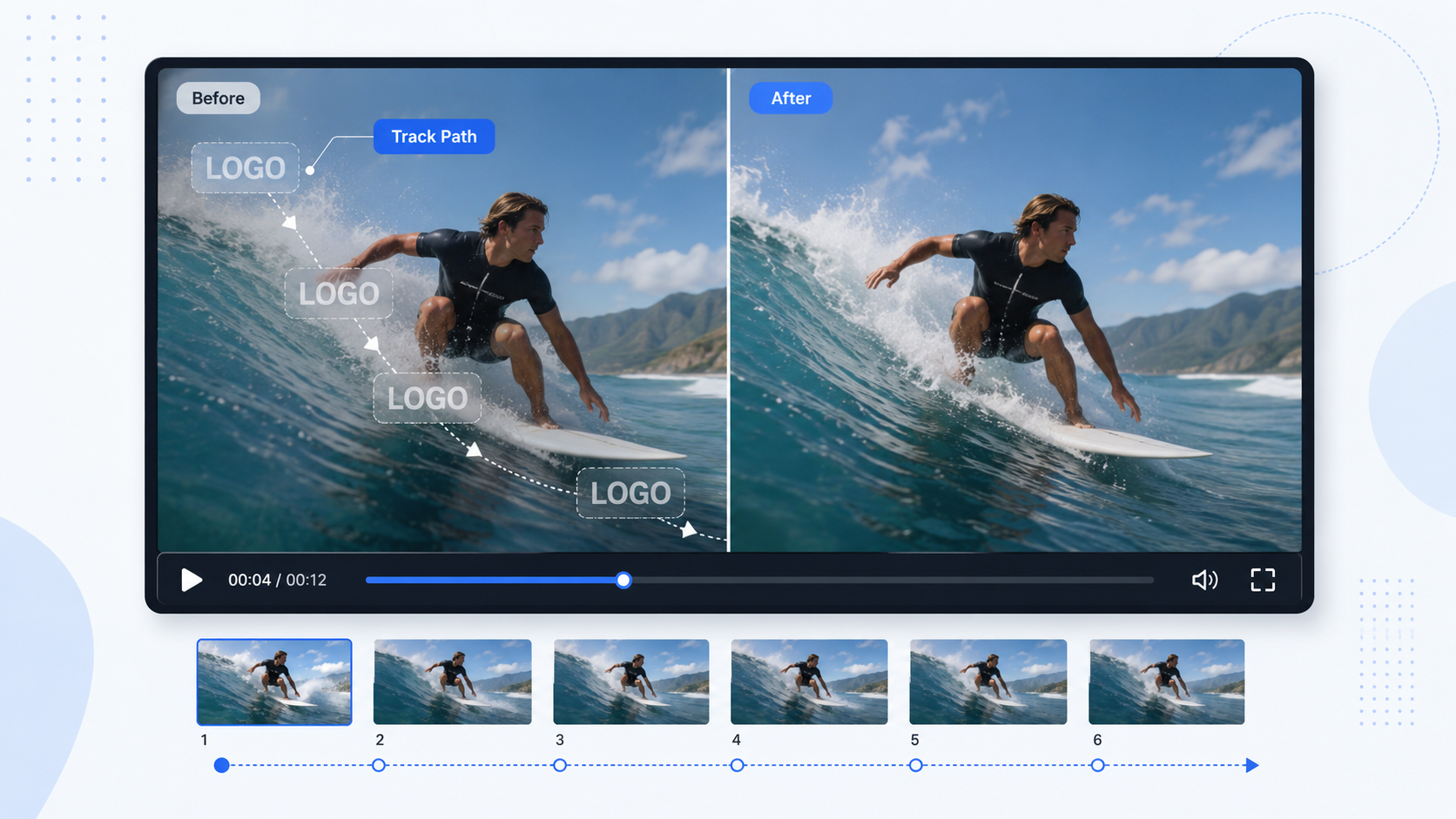Image resolution: width=1456 pixels, height=819 pixels.
Task: Play the video
Action: click(192, 580)
